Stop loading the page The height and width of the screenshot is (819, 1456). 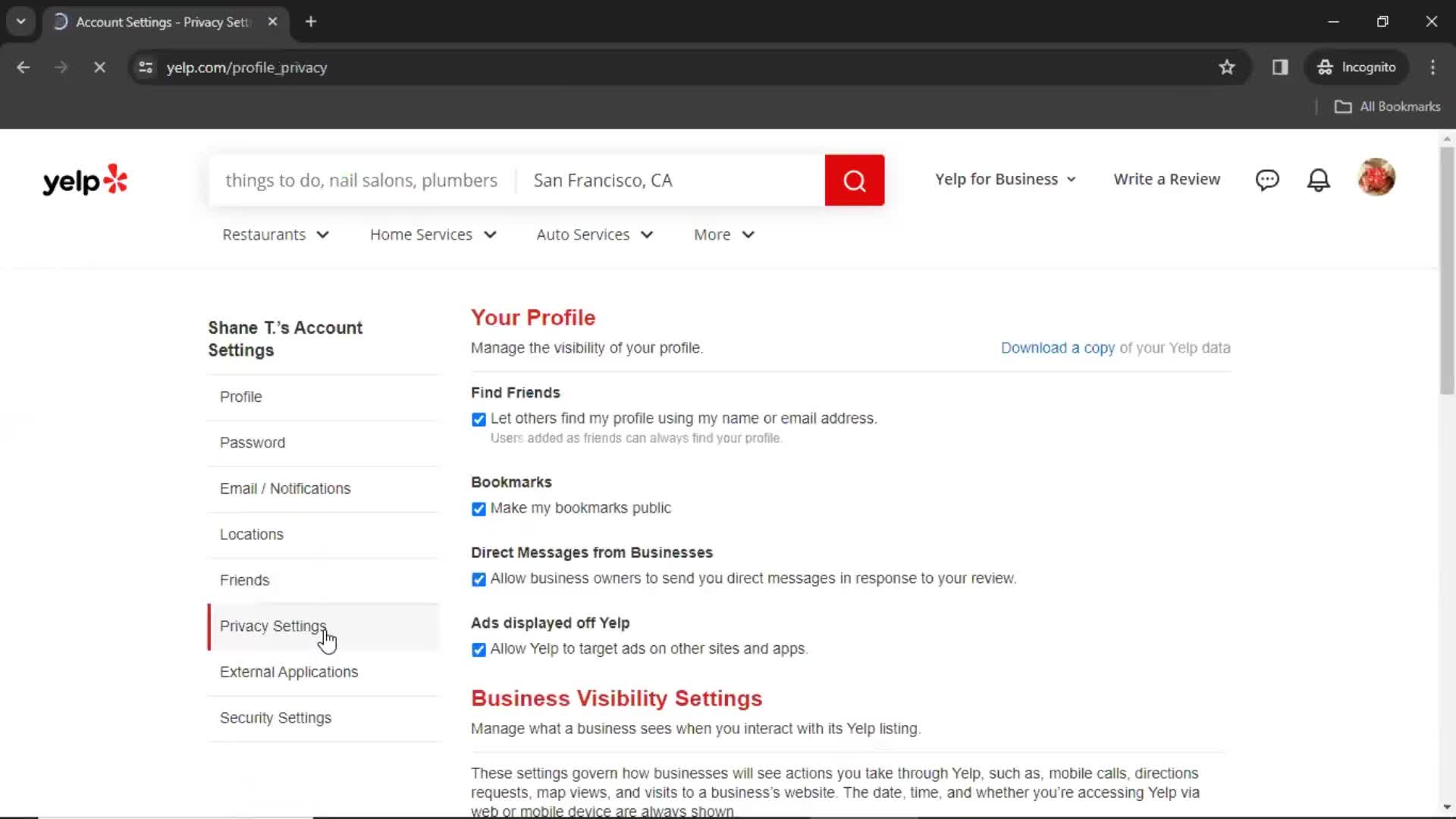point(99,67)
